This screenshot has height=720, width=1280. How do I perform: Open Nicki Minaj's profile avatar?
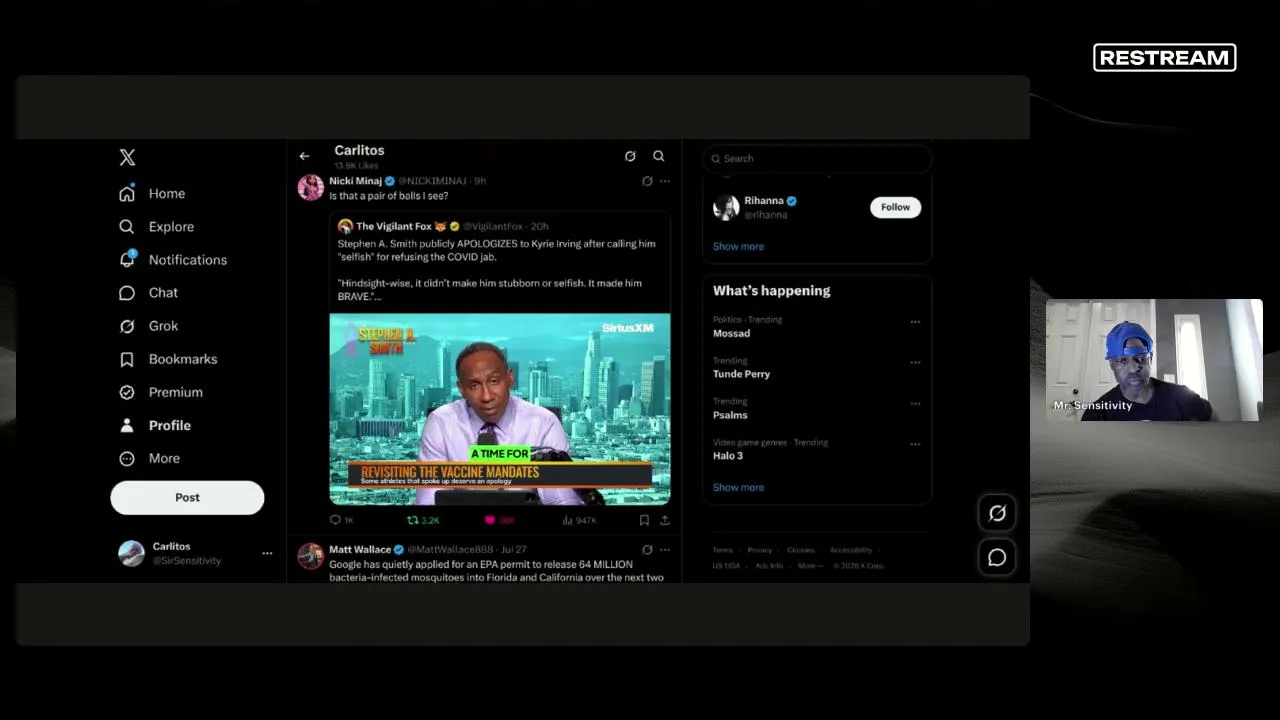click(311, 187)
